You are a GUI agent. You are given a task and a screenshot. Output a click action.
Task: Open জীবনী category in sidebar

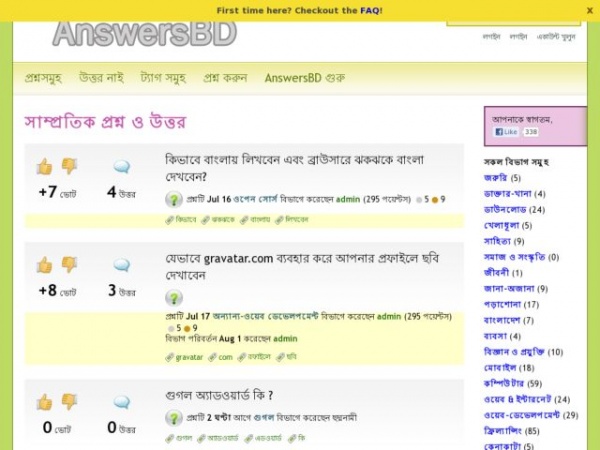click(x=496, y=272)
